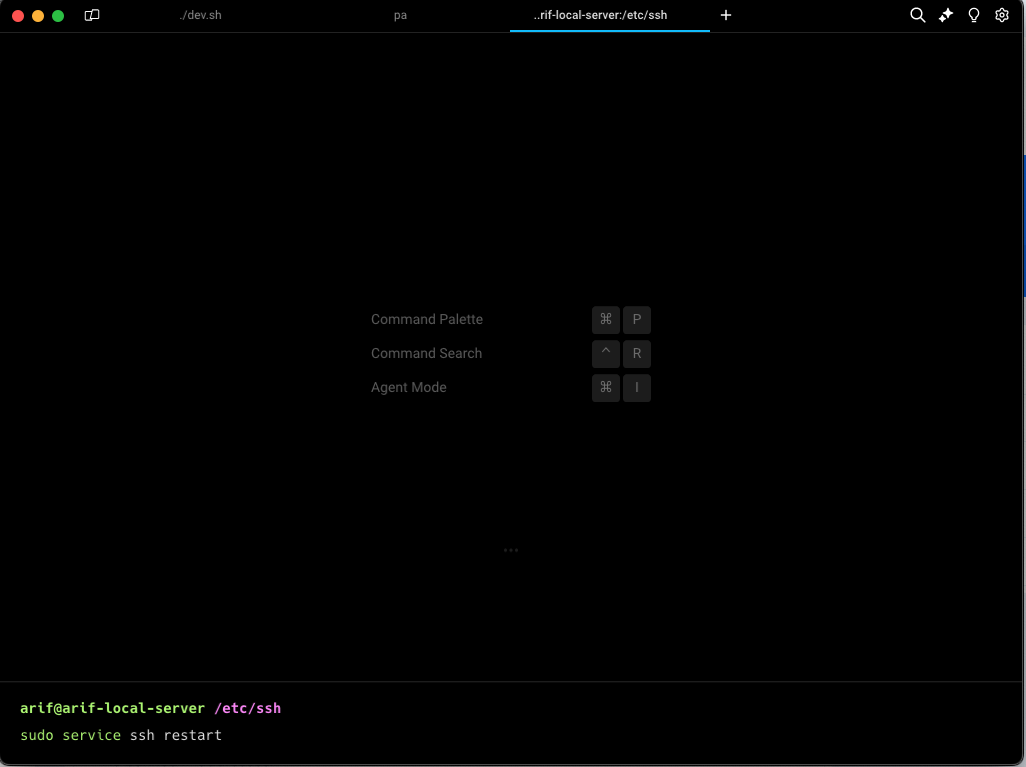Click the lightbulb tips icon
1026x767 pixels.
tap(973, 15)
